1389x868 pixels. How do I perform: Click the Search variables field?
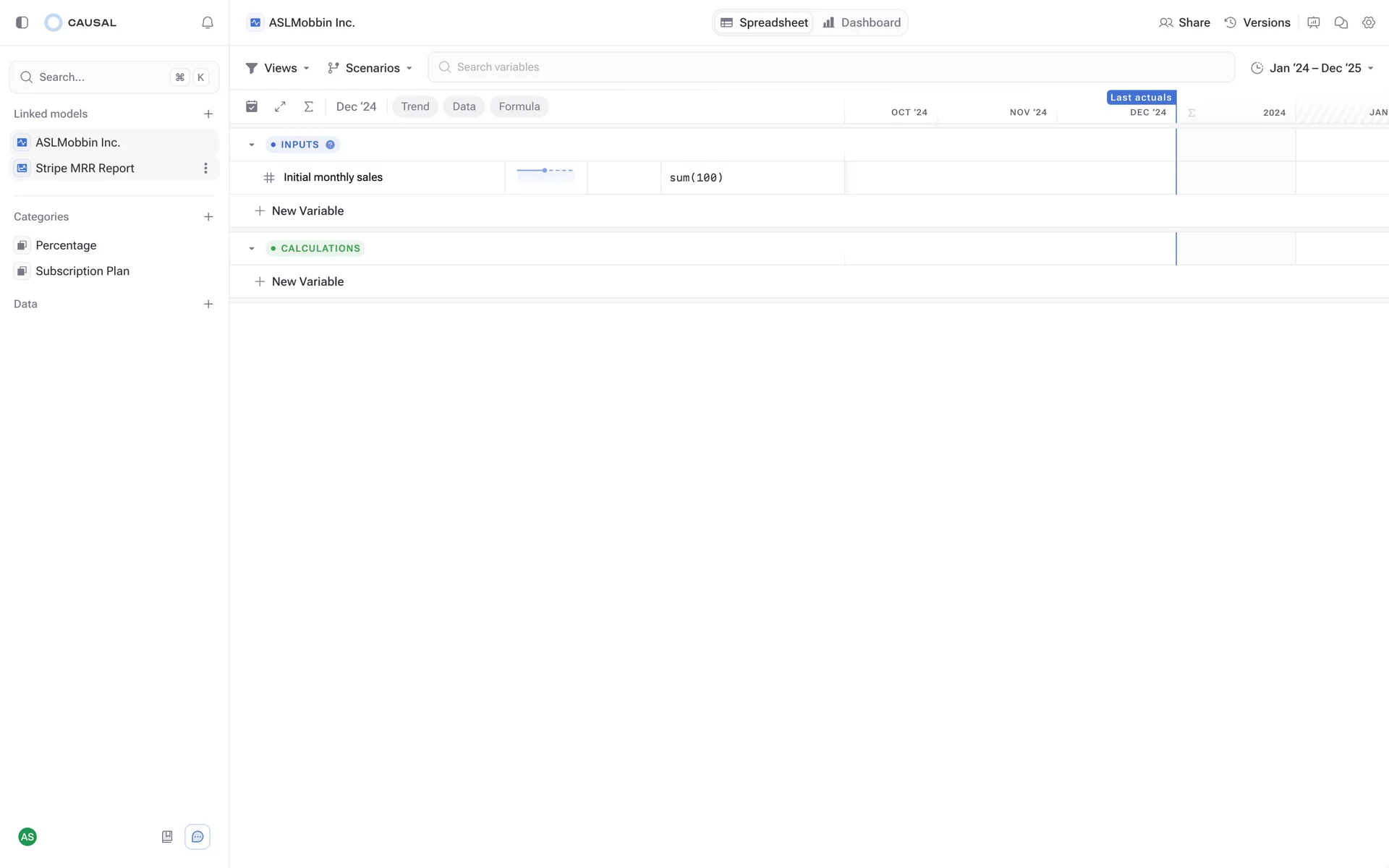(x=831, y=67)
